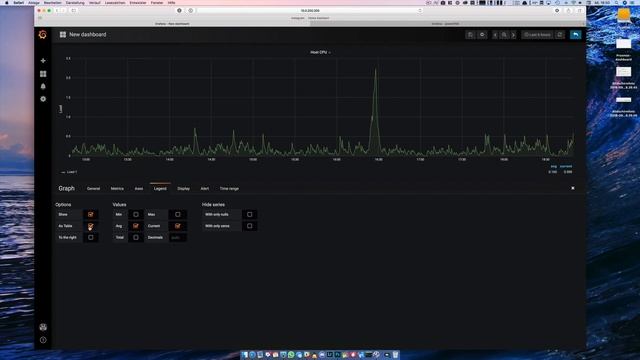Viewport: 640px width, 360px height.
Task: Open Finder from the dock
Action: coord(244,355)
